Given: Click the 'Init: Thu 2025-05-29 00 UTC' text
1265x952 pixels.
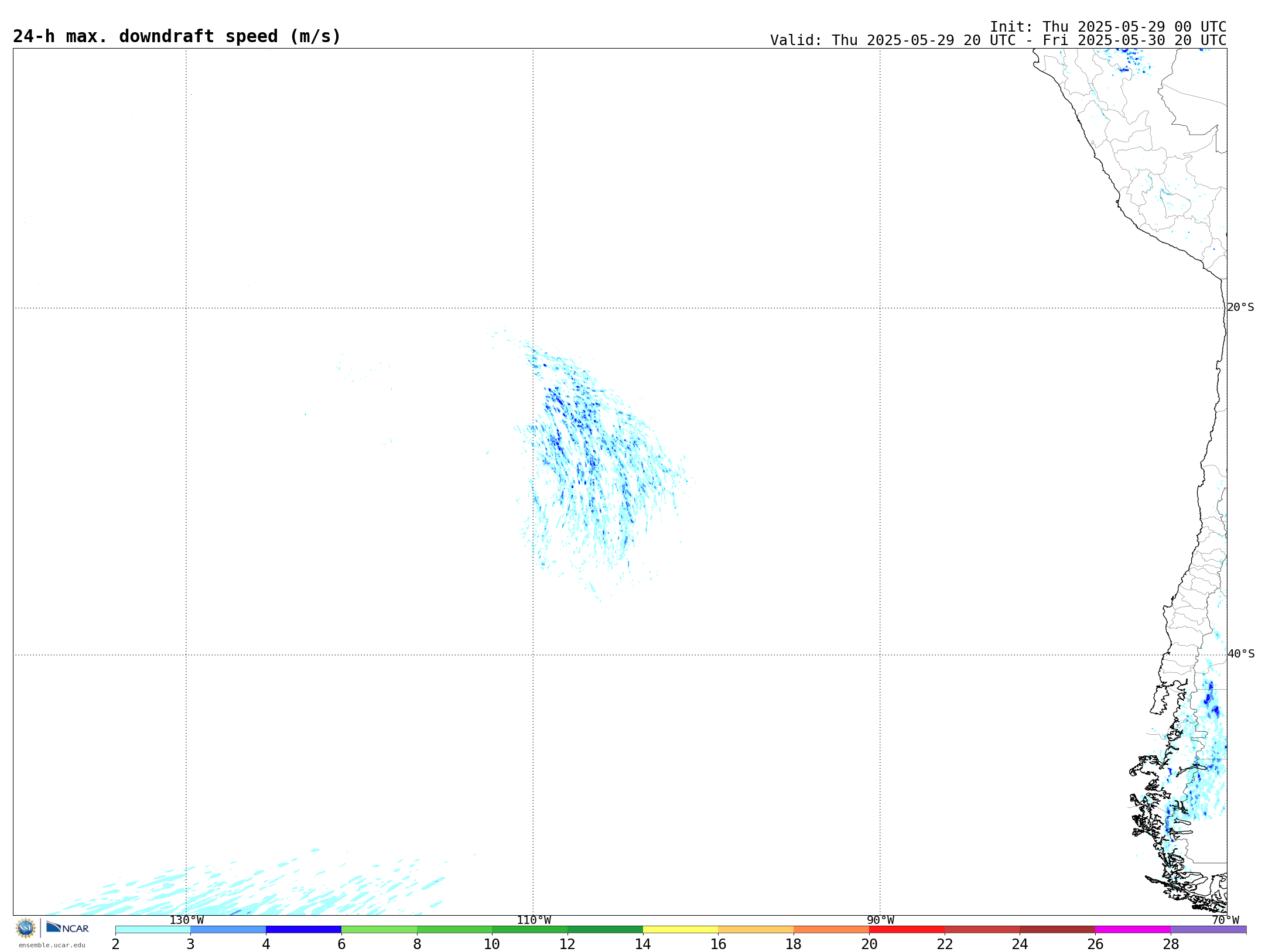Looking at the screenshot, I should coord(1108,27).
